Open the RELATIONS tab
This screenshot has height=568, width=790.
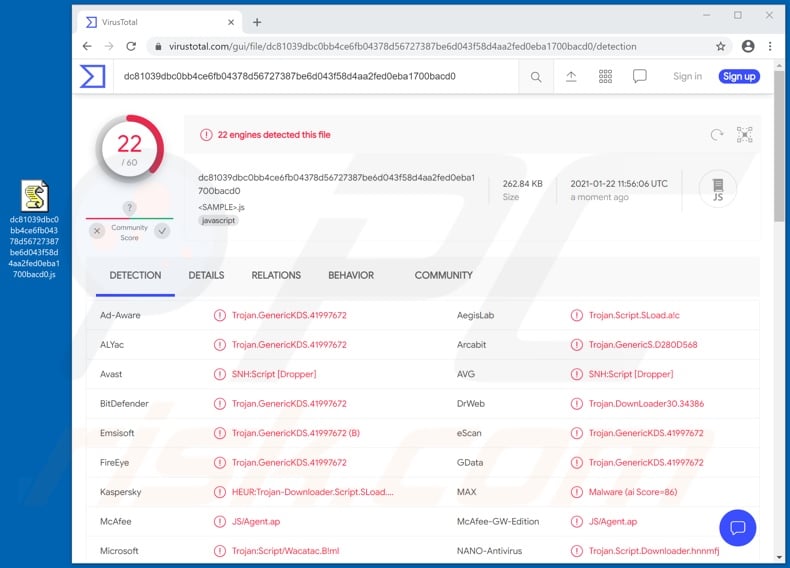pyautogui.click(x=276, y=275)
